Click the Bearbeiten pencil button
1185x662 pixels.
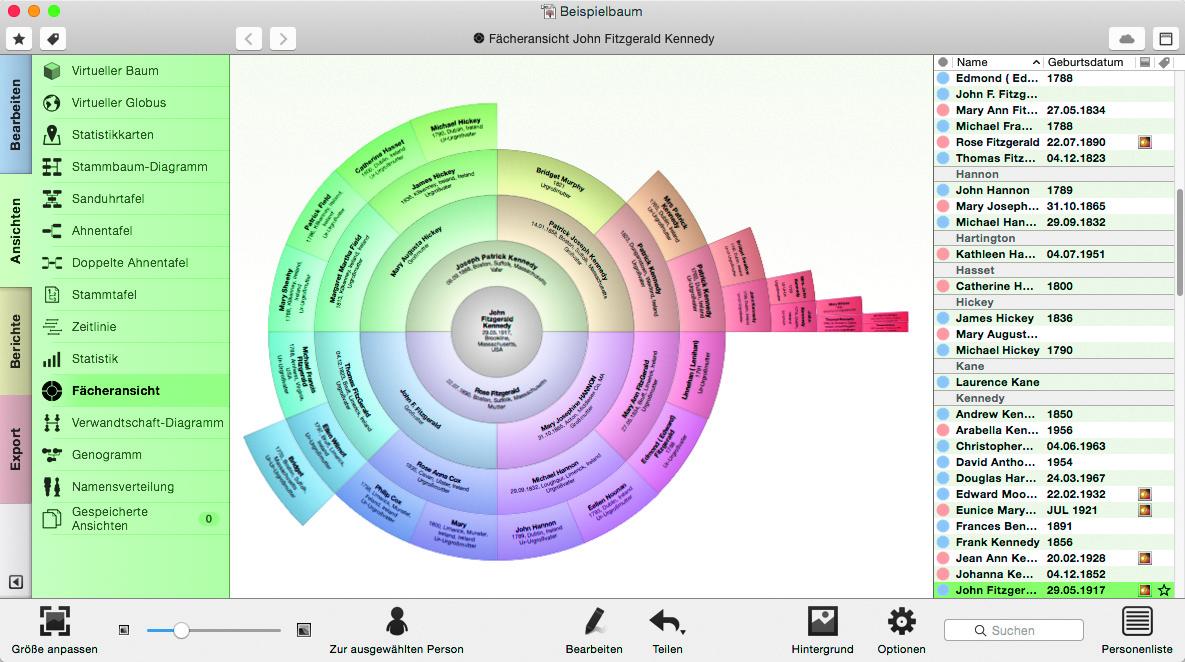594,630
